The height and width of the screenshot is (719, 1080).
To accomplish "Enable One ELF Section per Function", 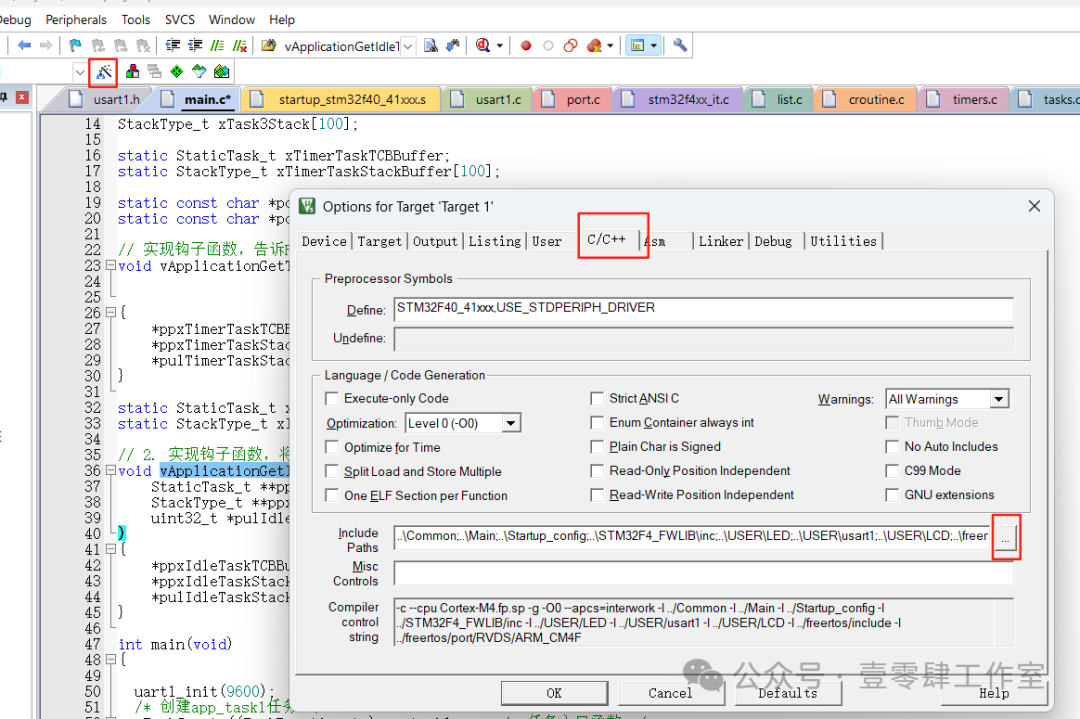I will tap(331, 495).
